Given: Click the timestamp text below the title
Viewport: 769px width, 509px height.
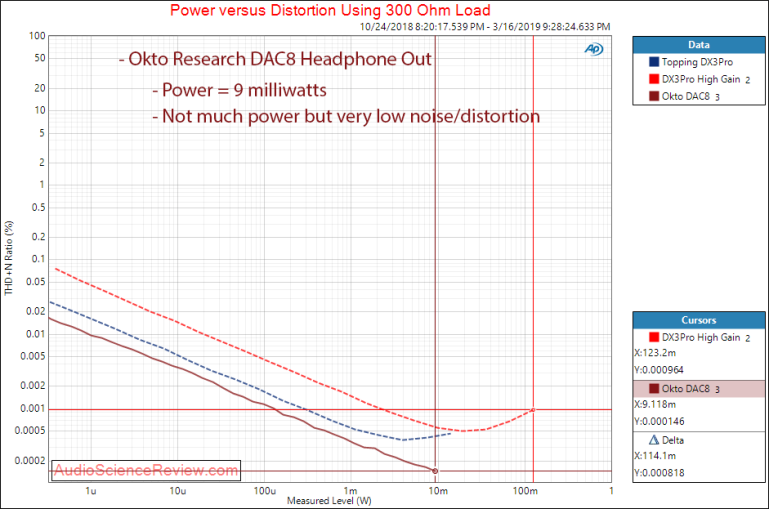Looking at the screenshot, I should click(485, 26).
